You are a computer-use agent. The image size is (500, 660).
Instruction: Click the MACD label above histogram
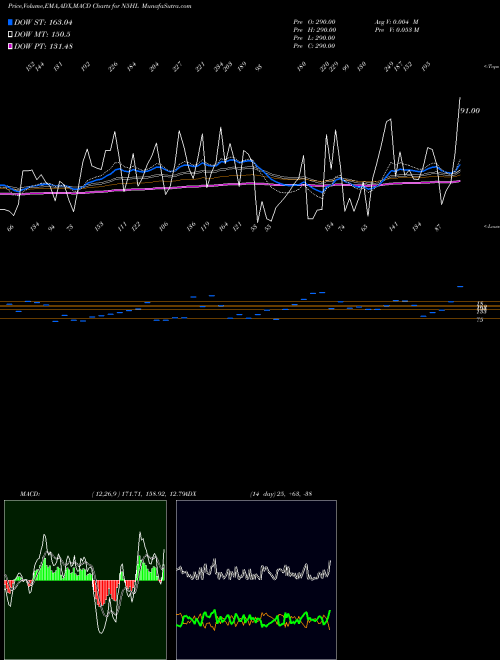click(x=30, y=493)
